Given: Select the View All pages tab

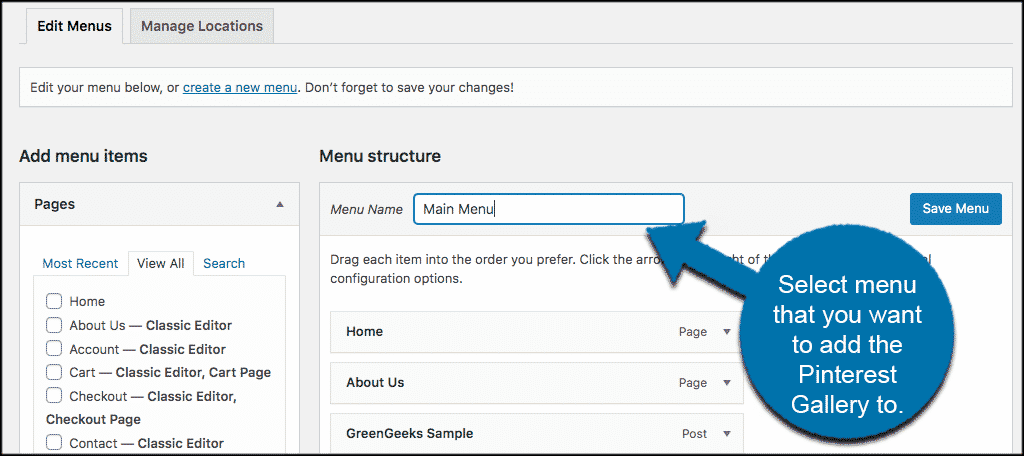Looking at the screenshot, I should click(160, 263).
